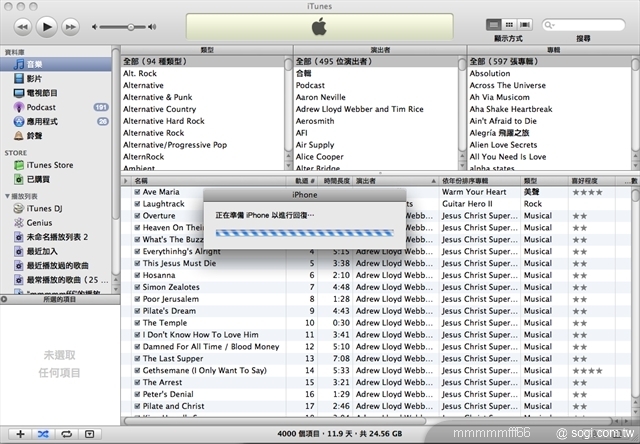Viewport: 640px width, 444px height.
Task: Uncheck the Hosanna song checkbox
Action: click(x=137, y=275)
